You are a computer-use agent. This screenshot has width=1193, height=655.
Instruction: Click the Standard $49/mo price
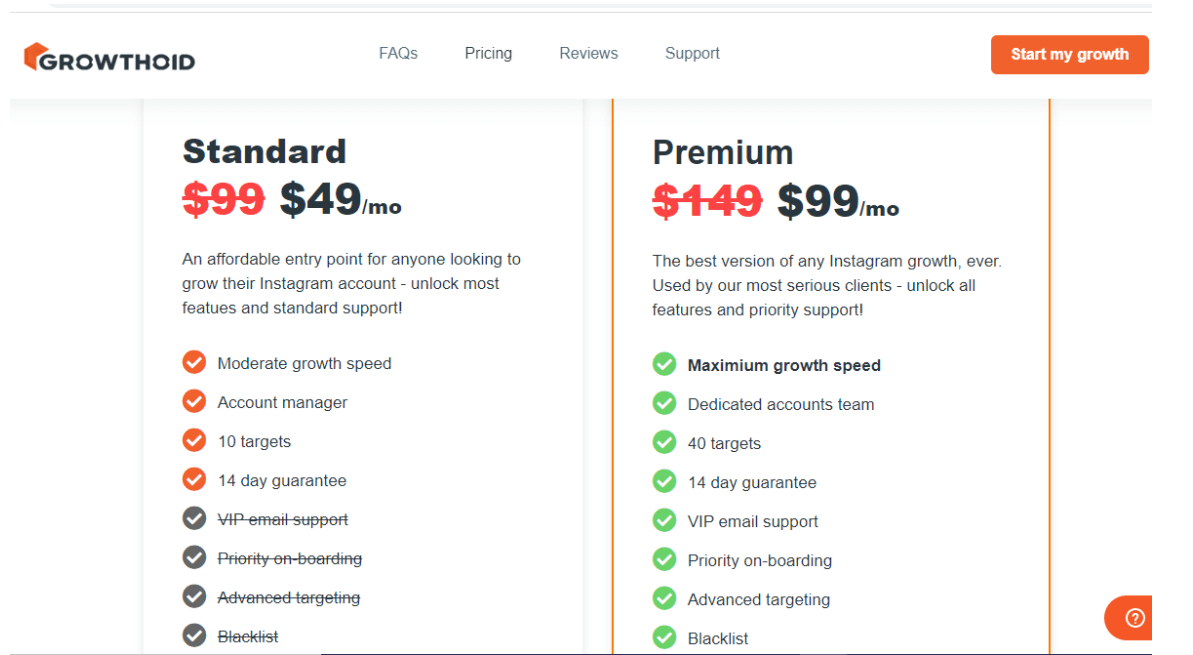[340, 200]
